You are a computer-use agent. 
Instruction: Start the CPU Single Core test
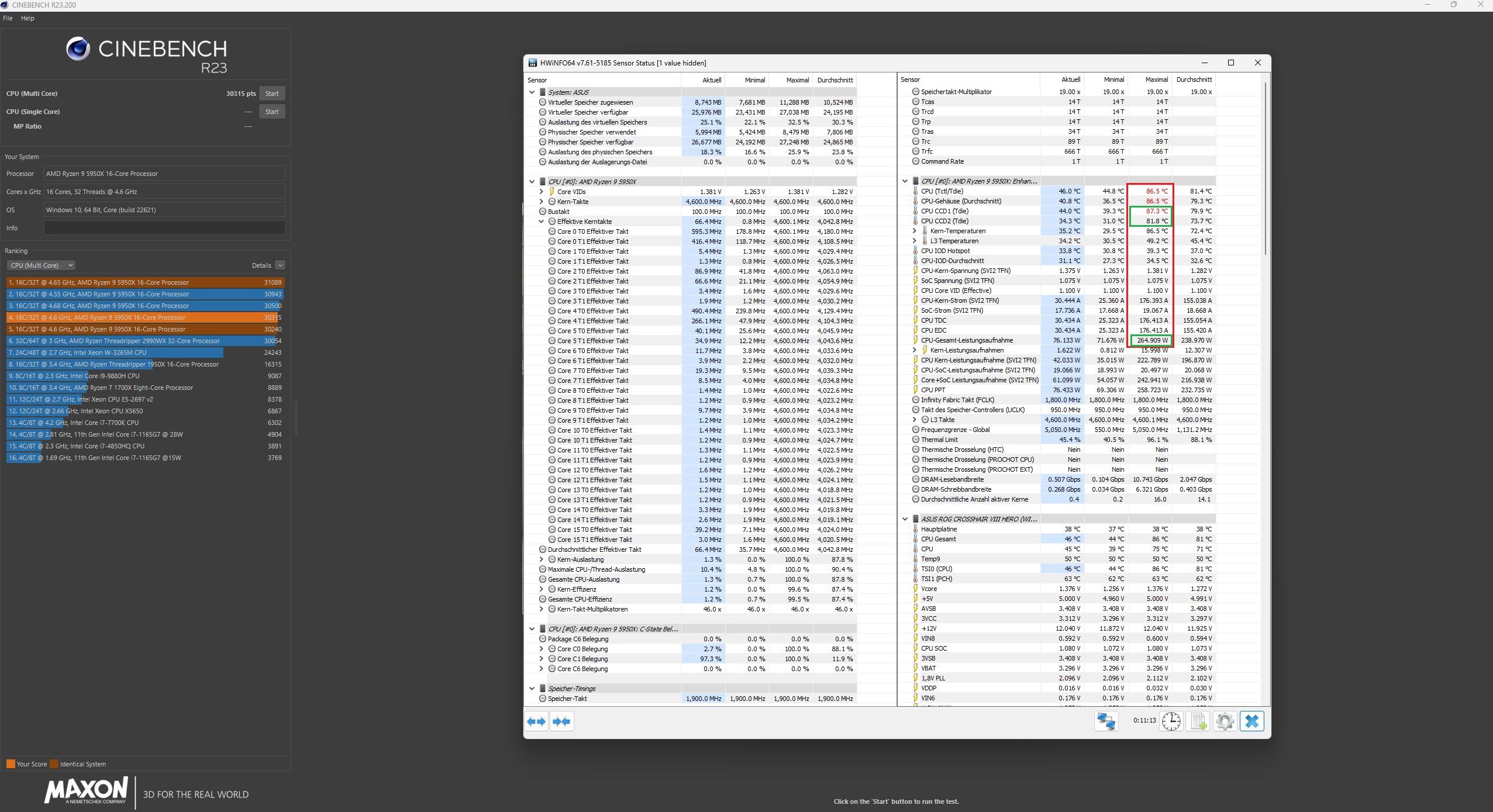click(272, 112)
